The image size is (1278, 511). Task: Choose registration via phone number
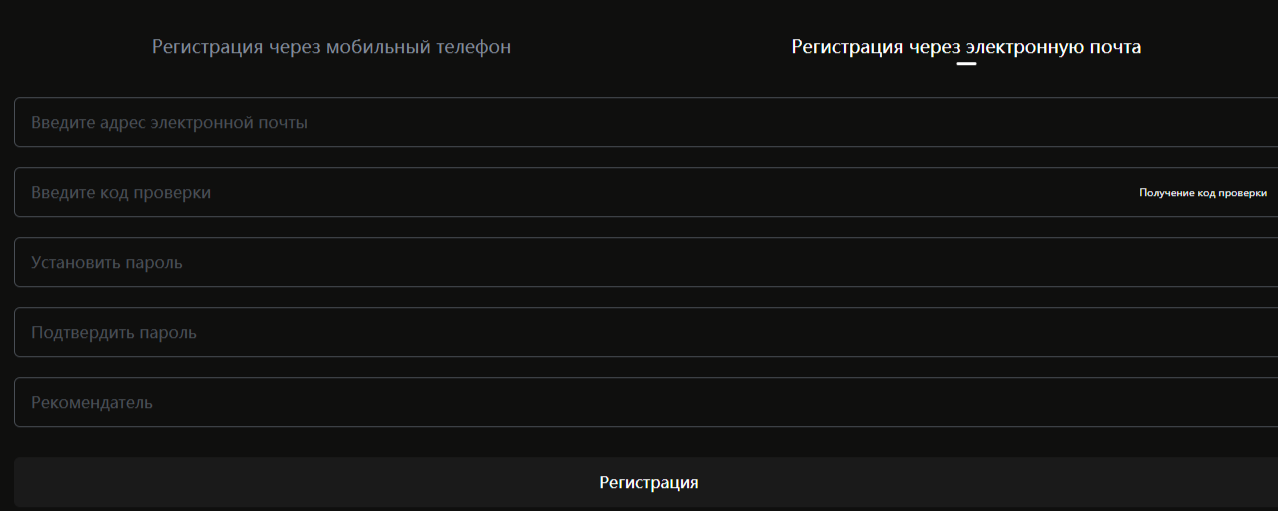point(331,47)
